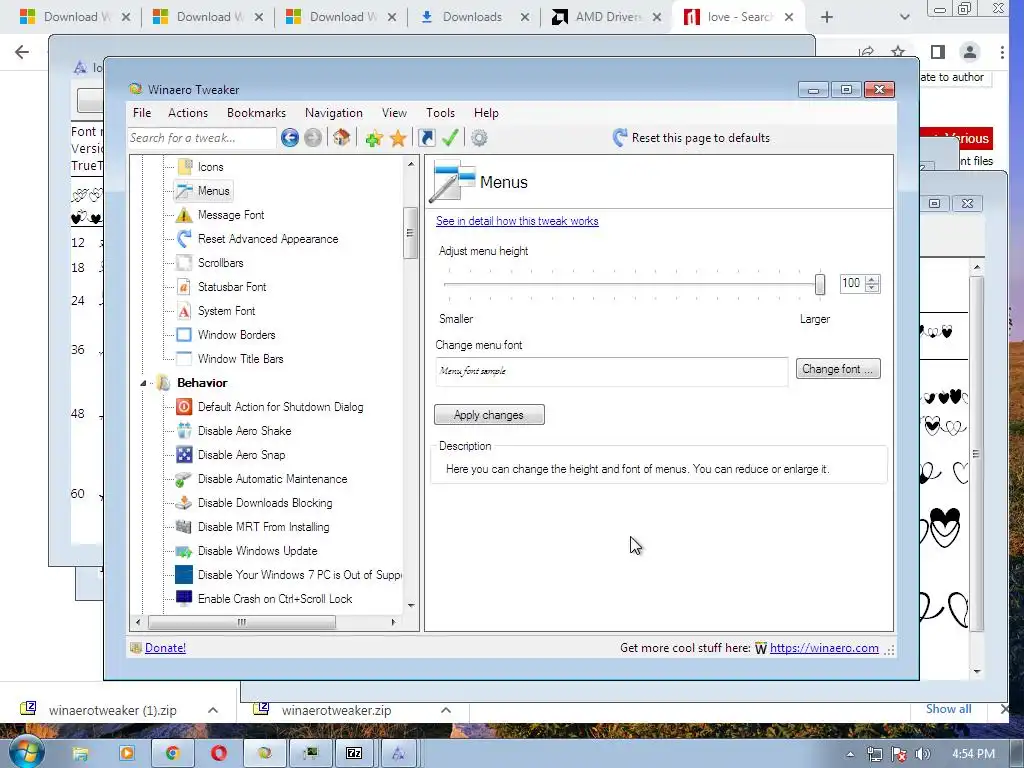Click the Default Action for Shutdown Dialog icon
Image resolution: width=1024 pixels, height=768 pixels.
point(184,407)
